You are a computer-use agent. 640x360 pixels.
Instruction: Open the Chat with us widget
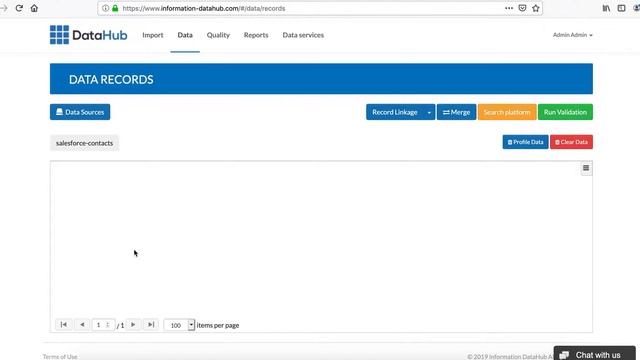(594, 354)
